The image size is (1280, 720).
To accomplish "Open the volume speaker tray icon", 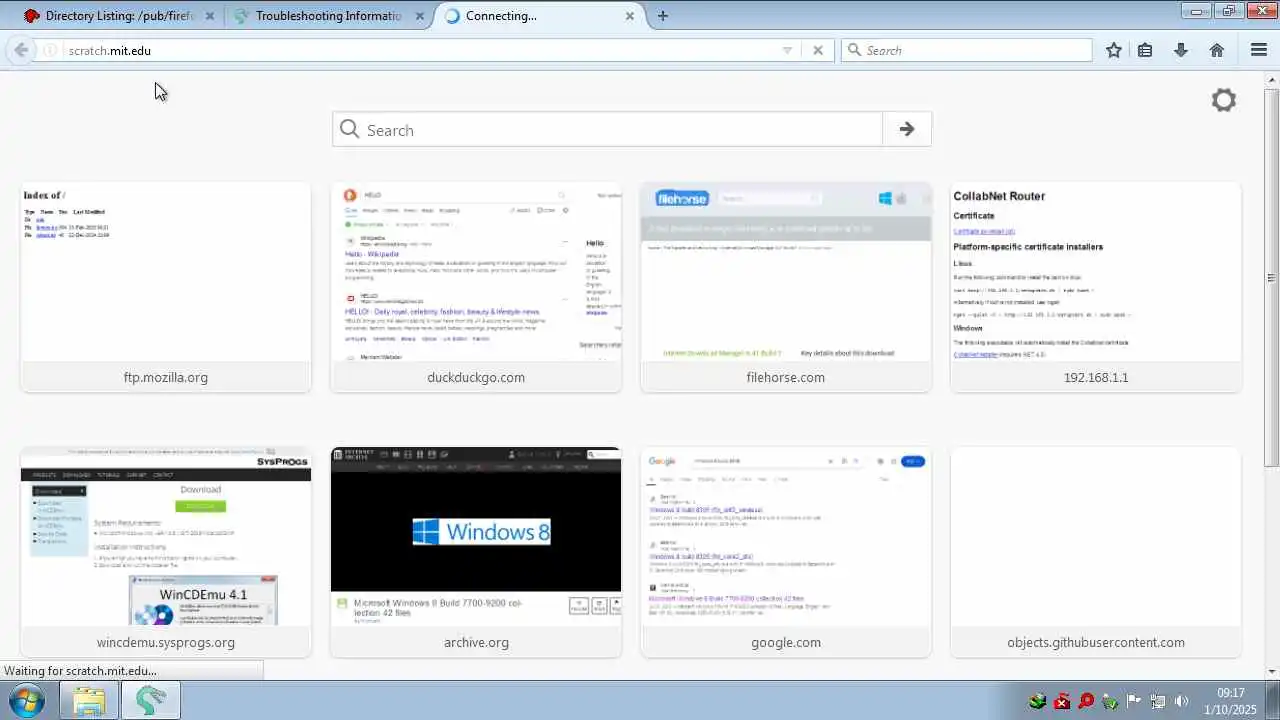I will pos(1181,701).
